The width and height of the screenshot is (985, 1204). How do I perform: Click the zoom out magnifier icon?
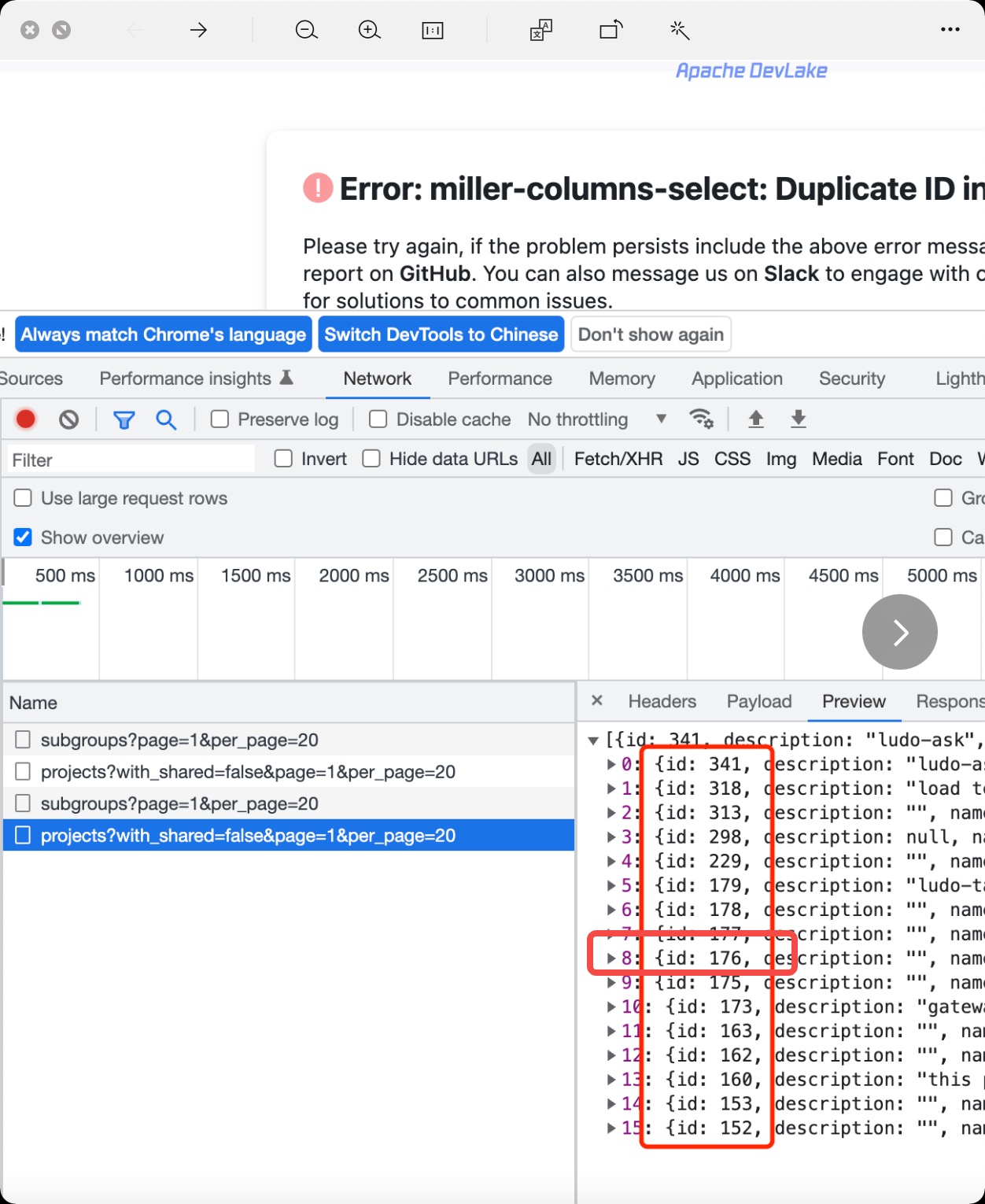(x=306, y=31)
